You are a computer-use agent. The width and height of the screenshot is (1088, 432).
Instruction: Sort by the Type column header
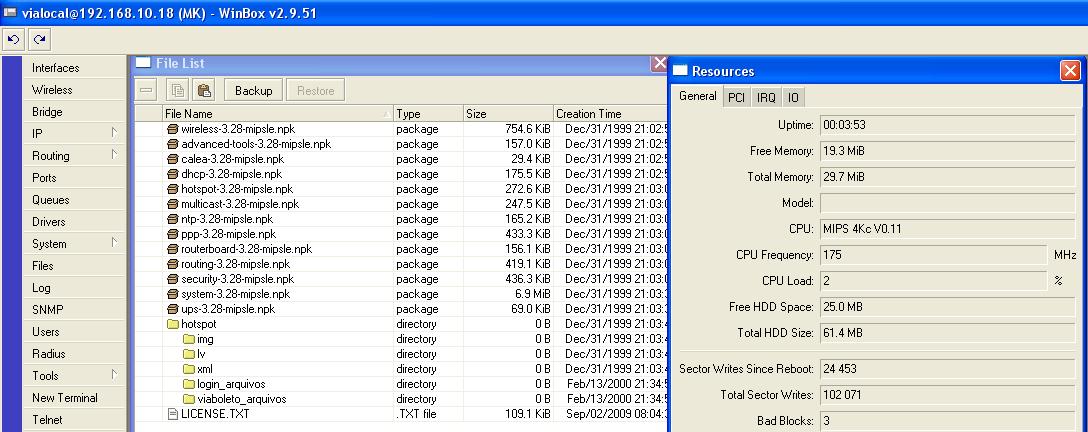(428, 114)
